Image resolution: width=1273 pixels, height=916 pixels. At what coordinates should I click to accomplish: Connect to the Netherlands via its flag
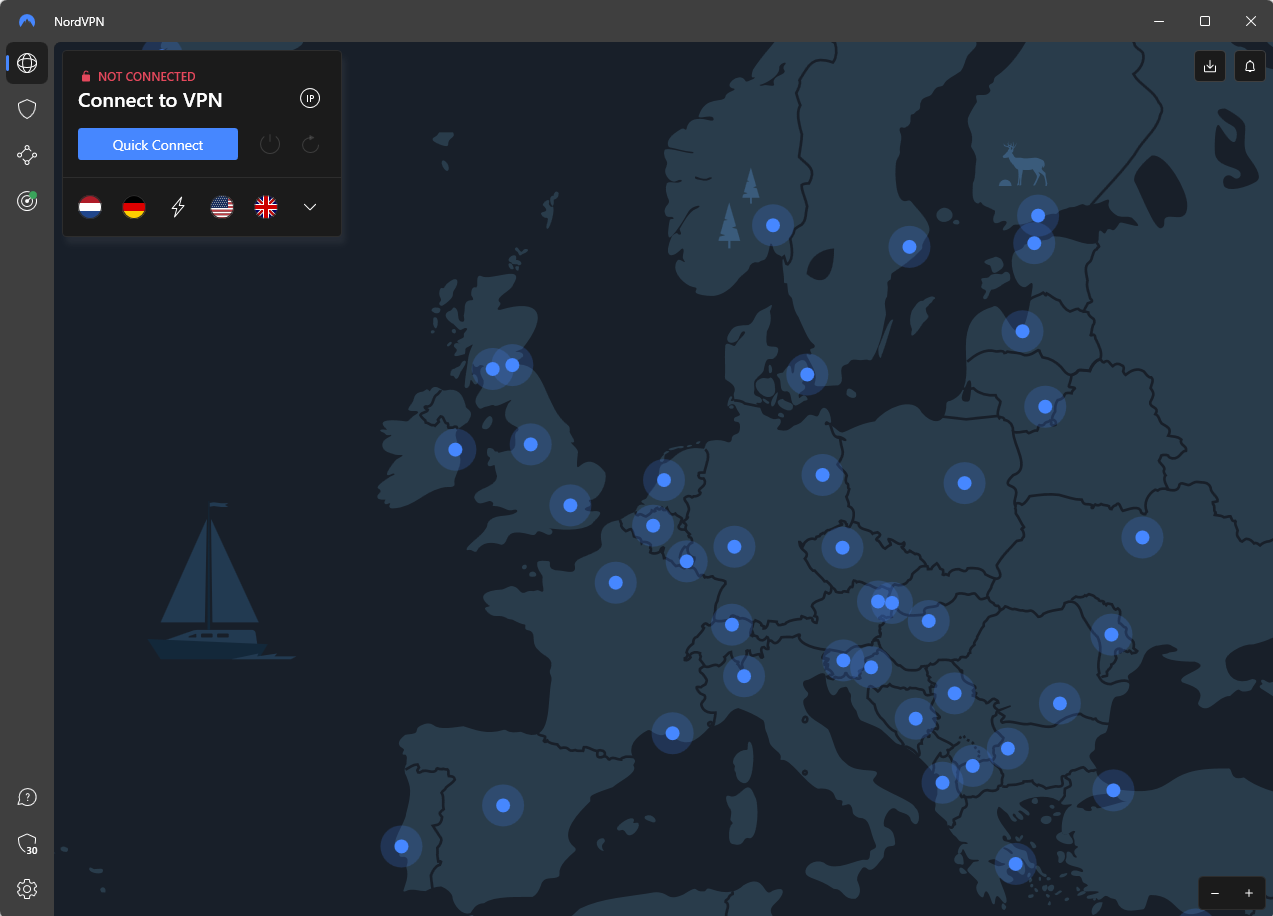point(90,207)
